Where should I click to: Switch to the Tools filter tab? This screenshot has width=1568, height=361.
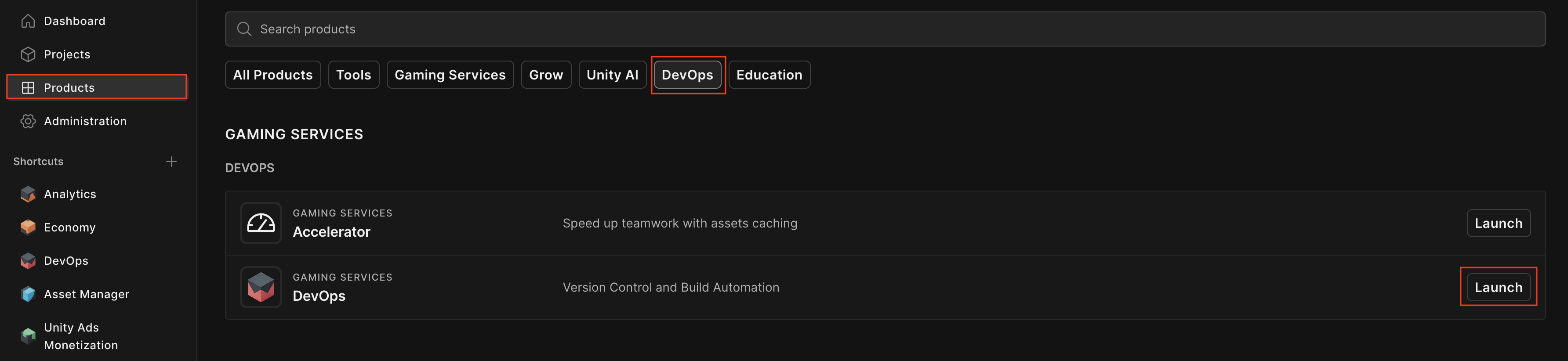354,75
